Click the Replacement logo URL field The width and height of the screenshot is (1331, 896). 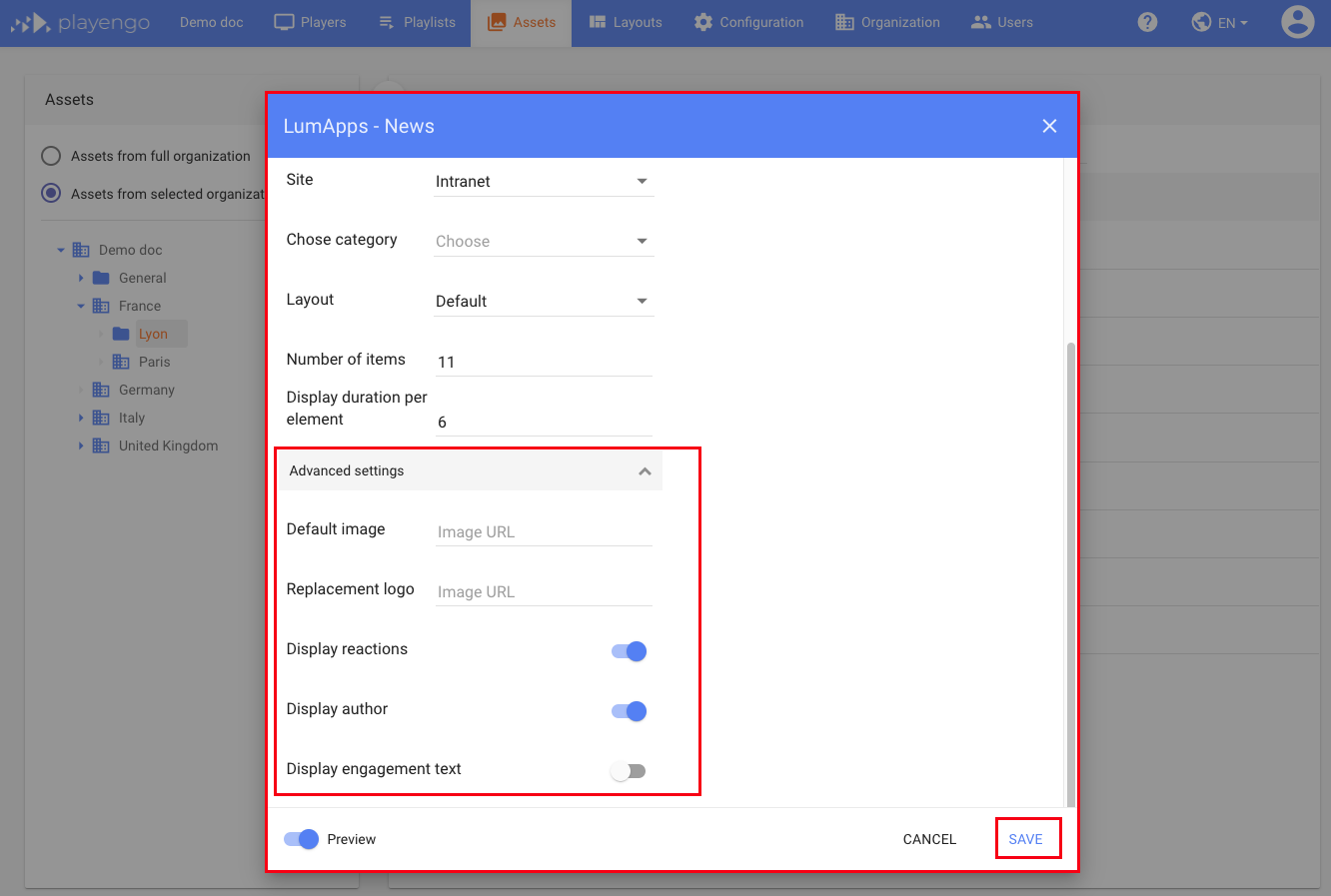(544, 591)
